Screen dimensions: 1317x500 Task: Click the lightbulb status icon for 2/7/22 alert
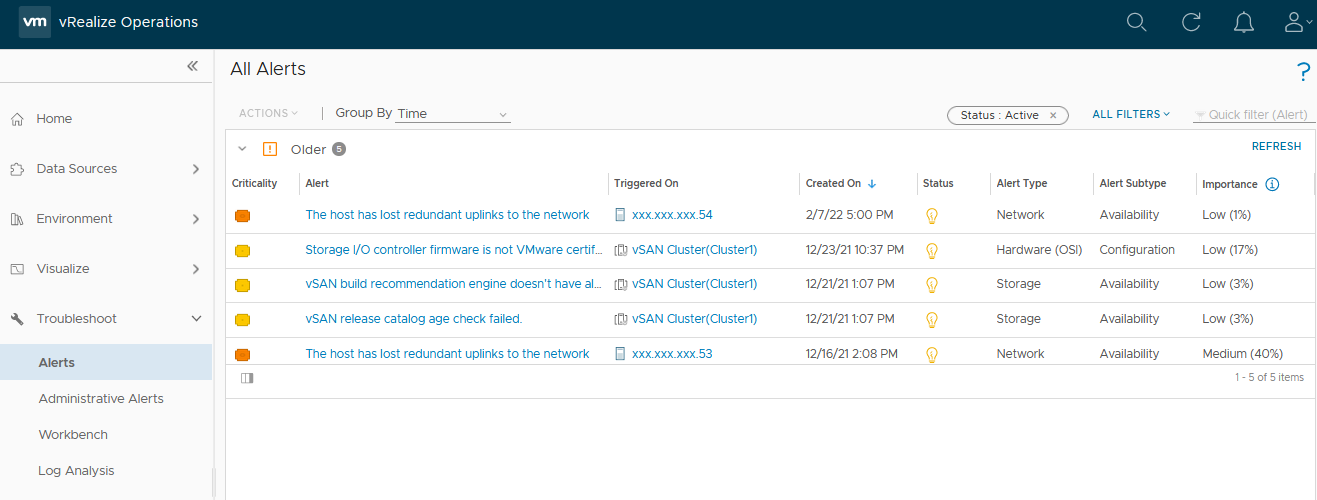(932, 215)
